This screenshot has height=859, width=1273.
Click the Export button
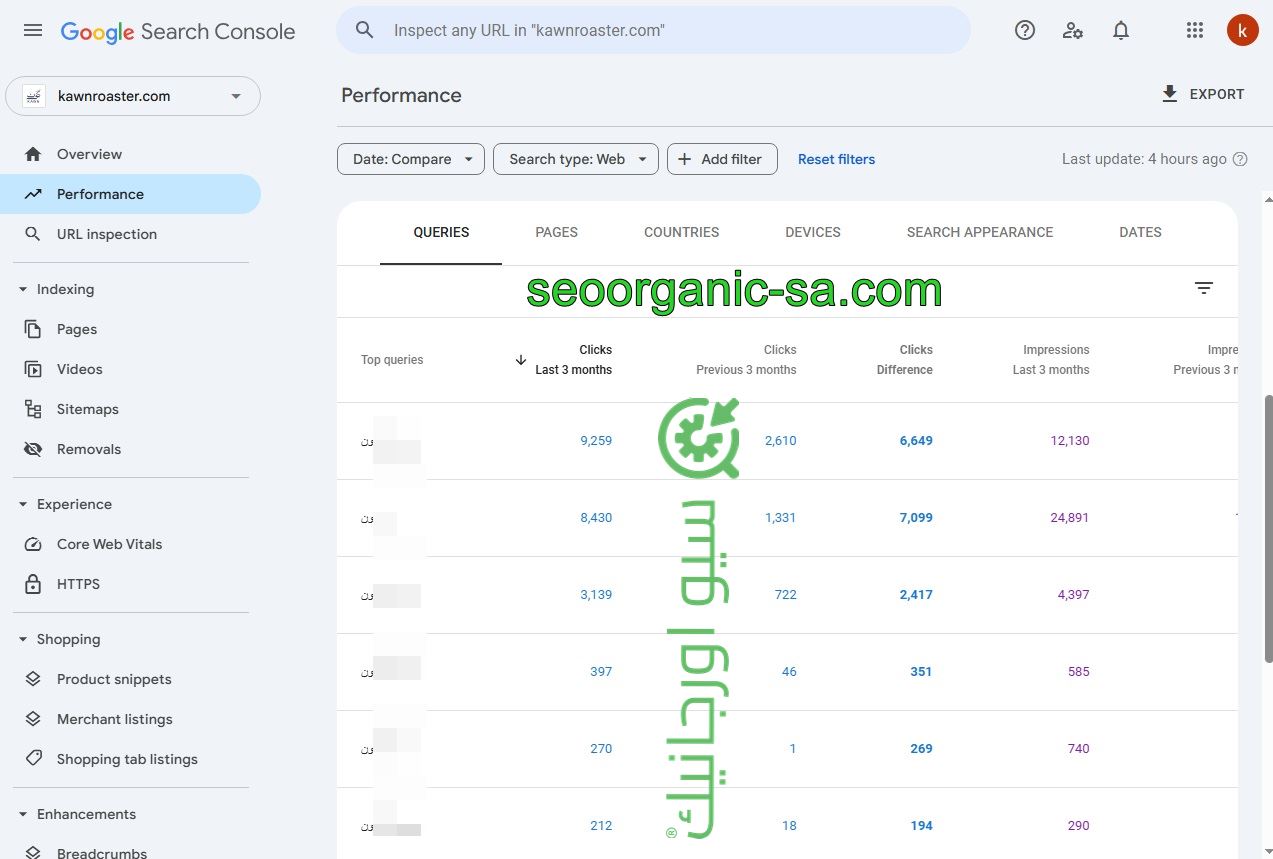pyautogui.click(x=1202, y=94)
